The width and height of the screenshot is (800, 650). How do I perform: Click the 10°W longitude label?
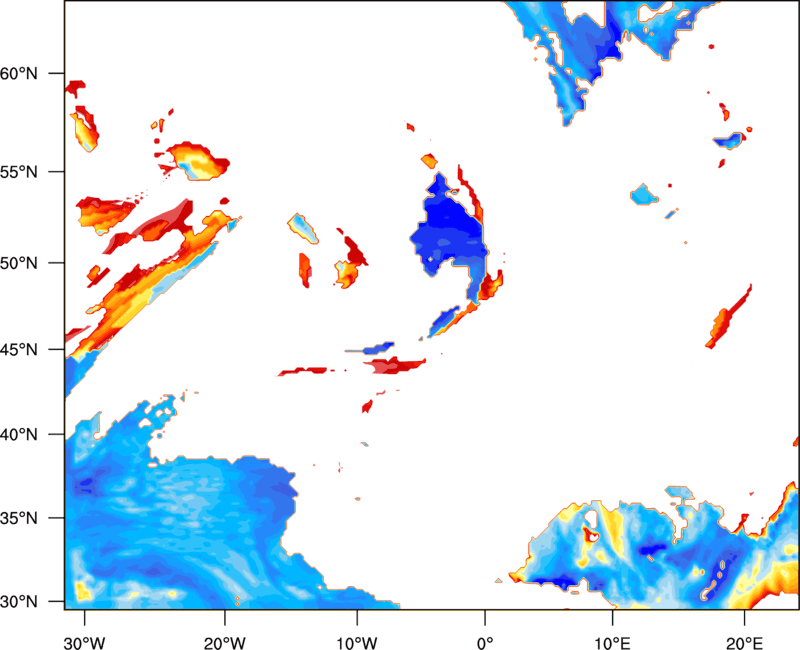coord(357,643)
